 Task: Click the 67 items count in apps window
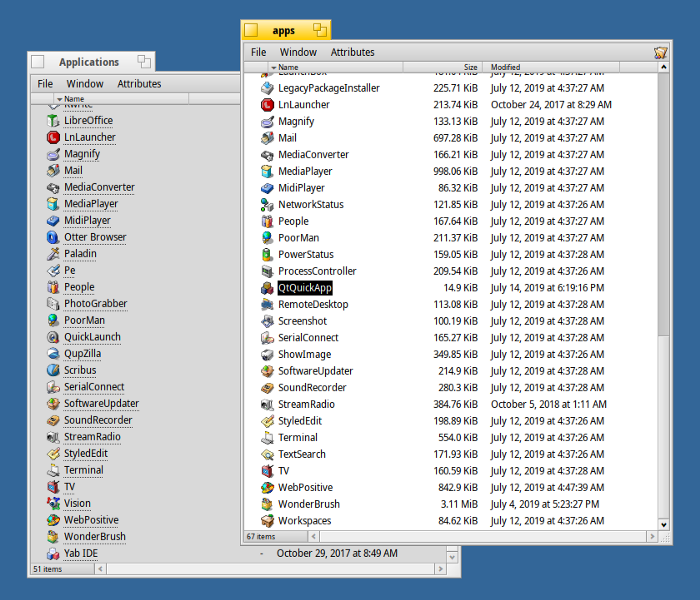coord(261,536)
